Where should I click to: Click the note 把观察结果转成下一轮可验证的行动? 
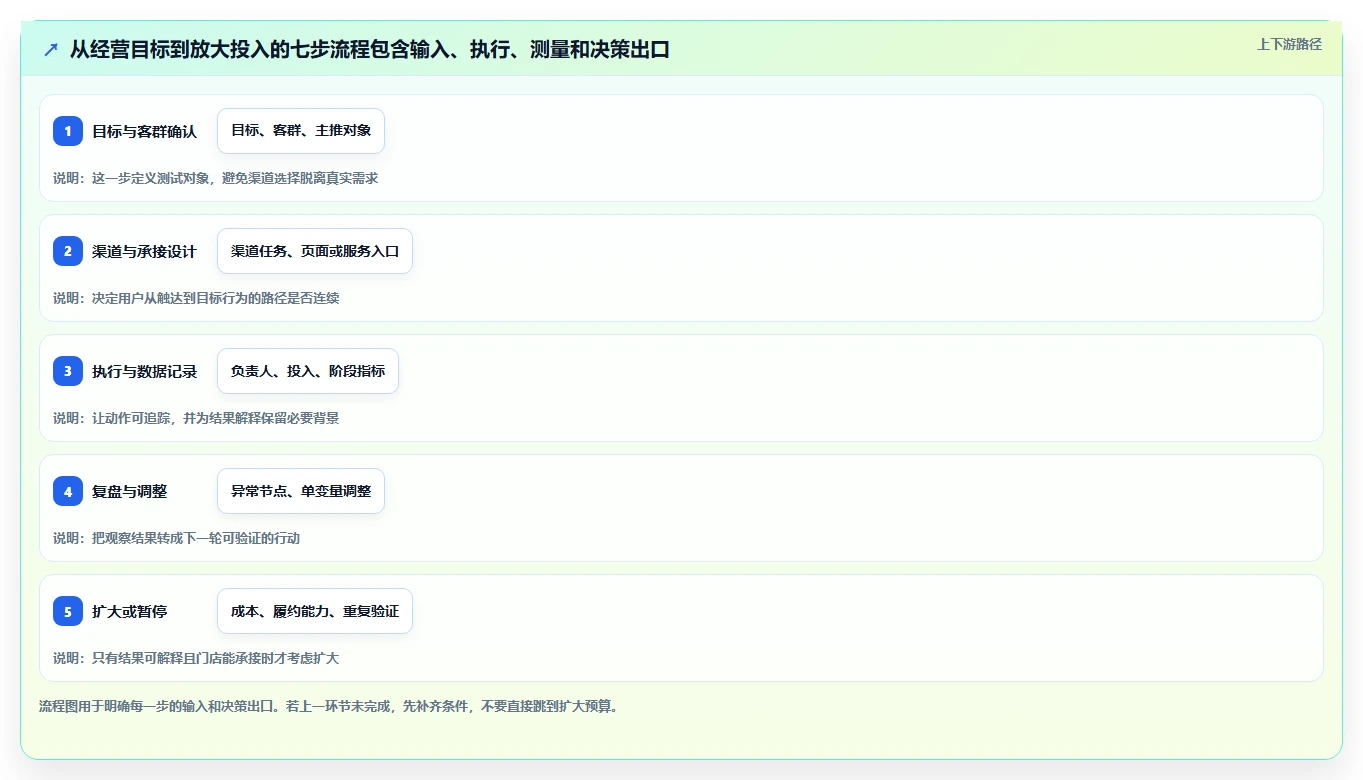[x=196, y=538]
